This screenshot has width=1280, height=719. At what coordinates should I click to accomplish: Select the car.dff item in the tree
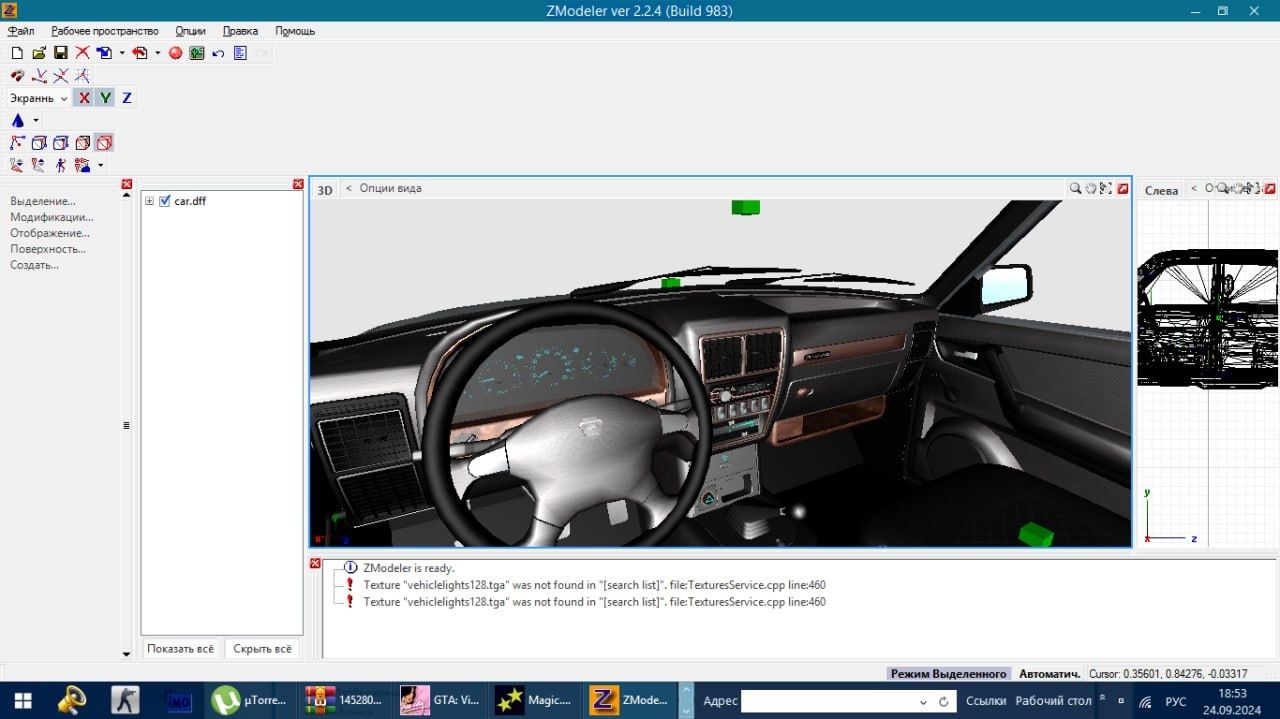tap(190, 201)
